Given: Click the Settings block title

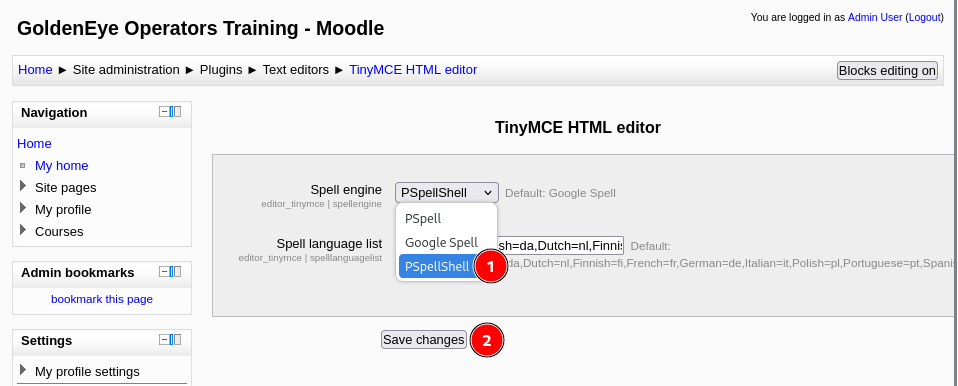Looking at the screenshot, I should (x=46, y=341).
